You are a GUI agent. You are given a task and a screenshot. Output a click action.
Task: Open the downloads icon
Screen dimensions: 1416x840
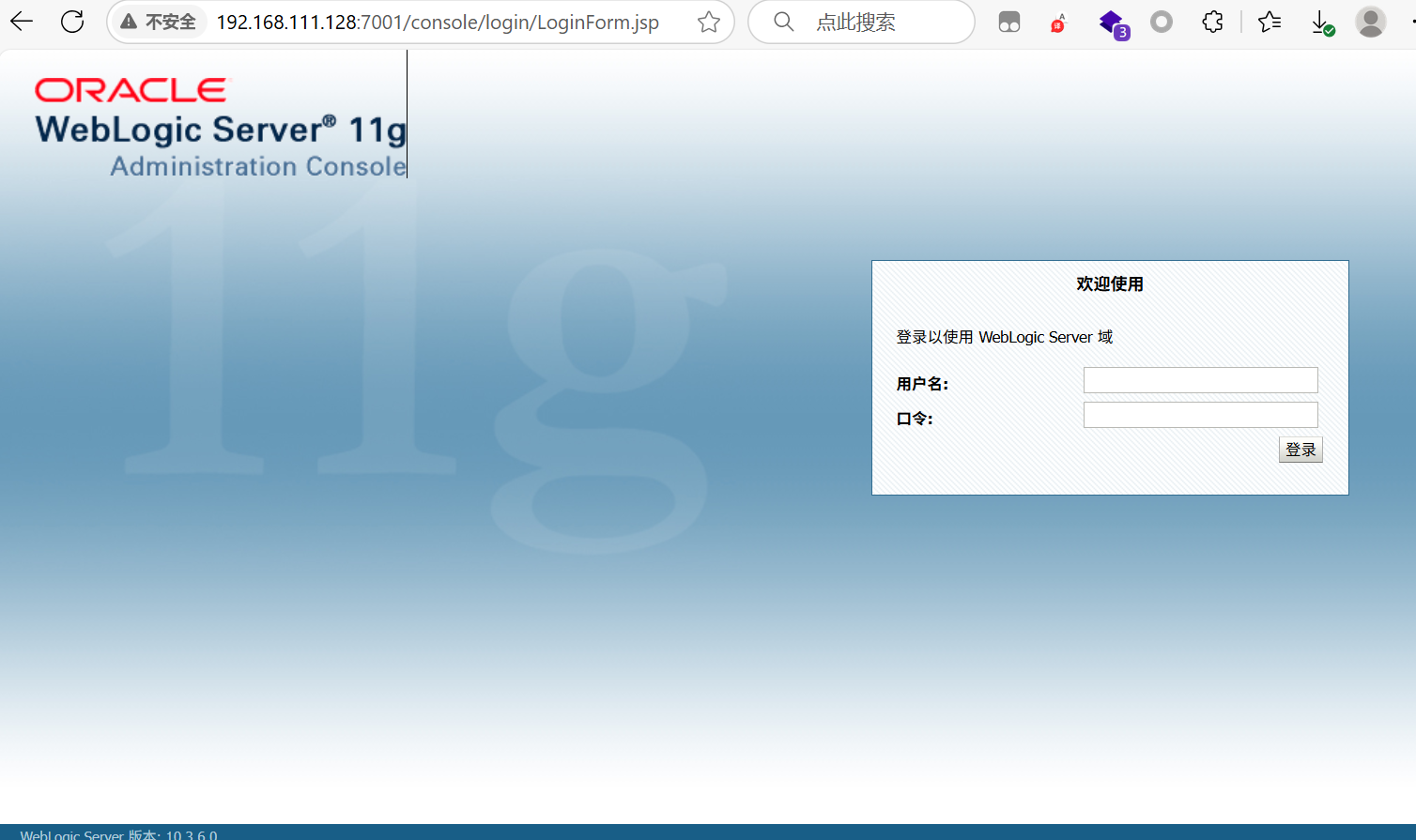coord(1321,23)
